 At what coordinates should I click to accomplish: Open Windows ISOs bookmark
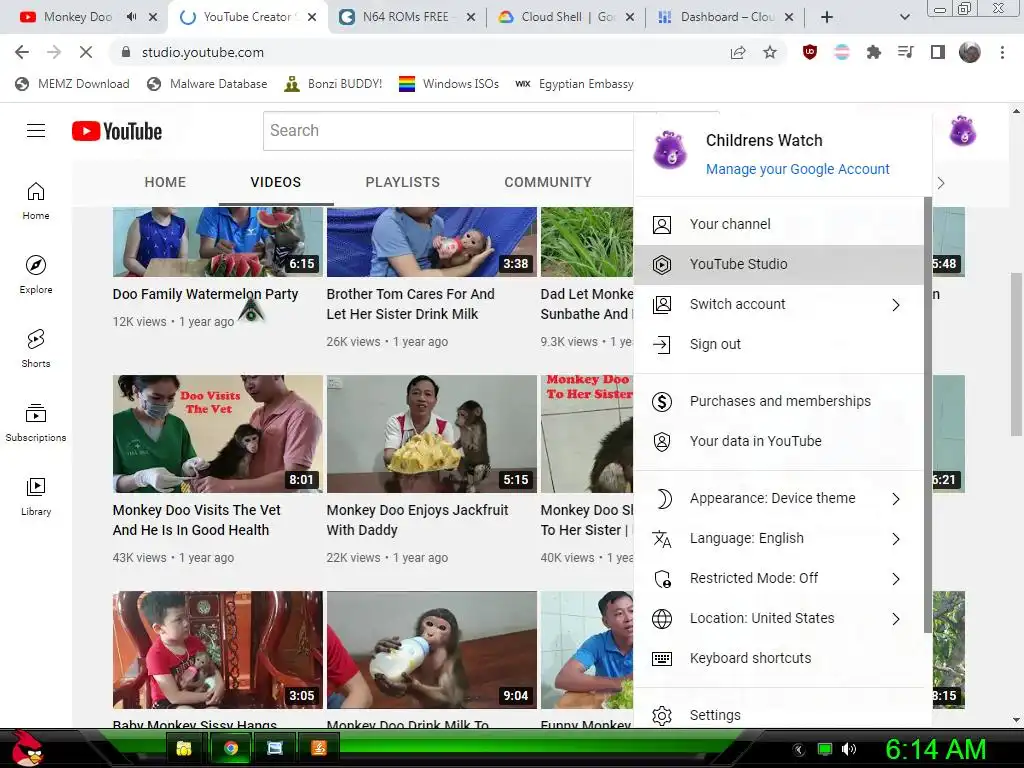[449, 84]
